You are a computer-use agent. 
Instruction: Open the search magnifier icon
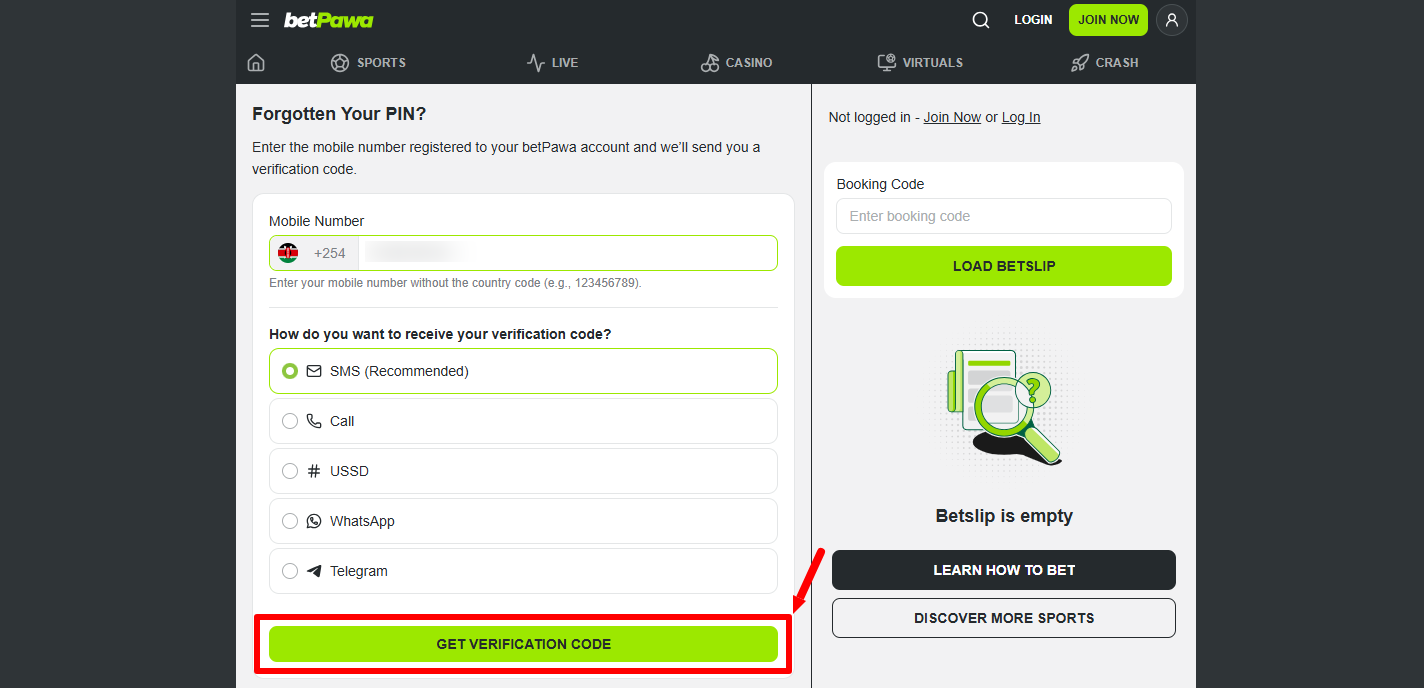[x=981, y=20]
